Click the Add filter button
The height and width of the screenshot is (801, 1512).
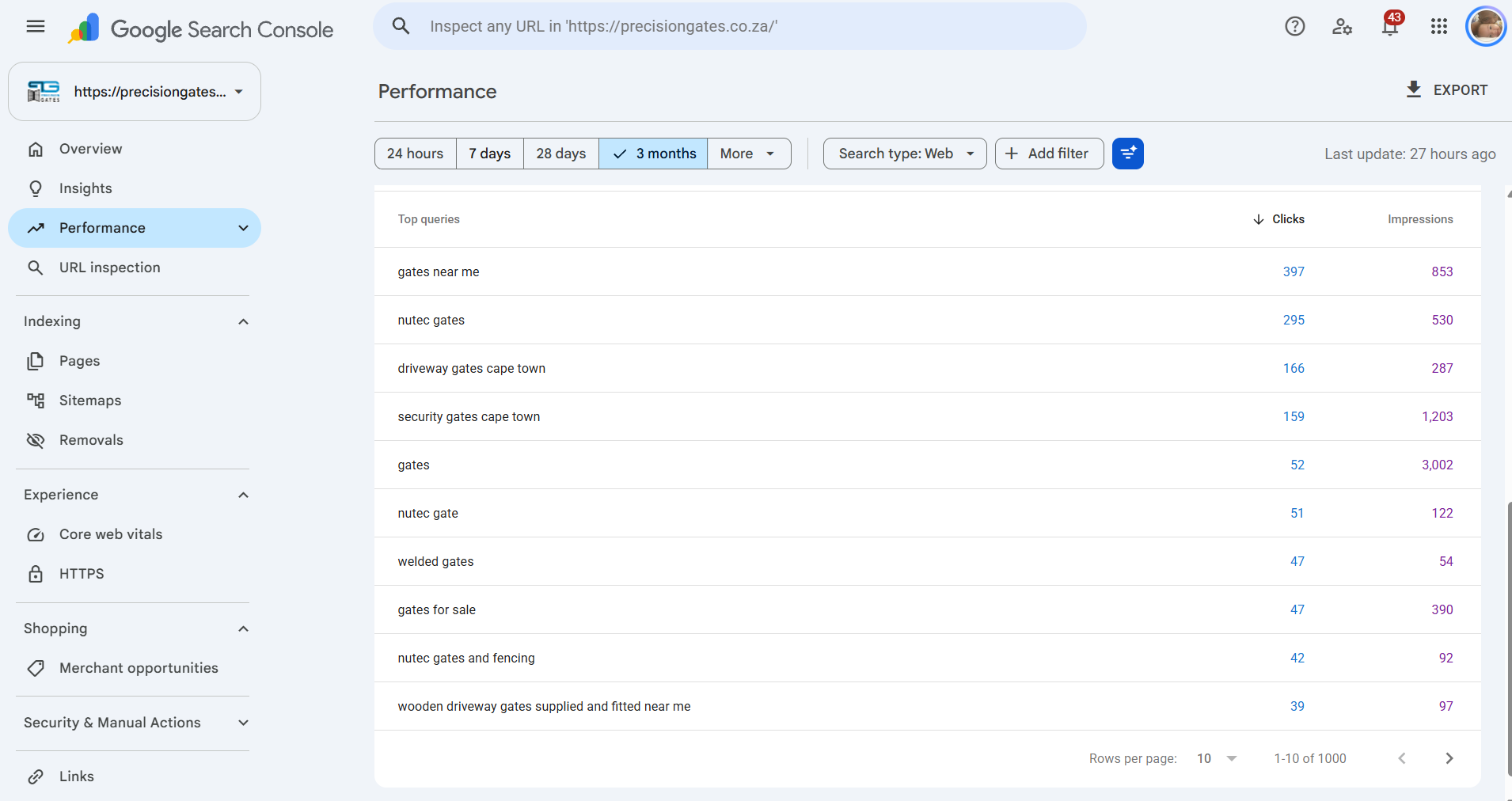coord(1050,154)
